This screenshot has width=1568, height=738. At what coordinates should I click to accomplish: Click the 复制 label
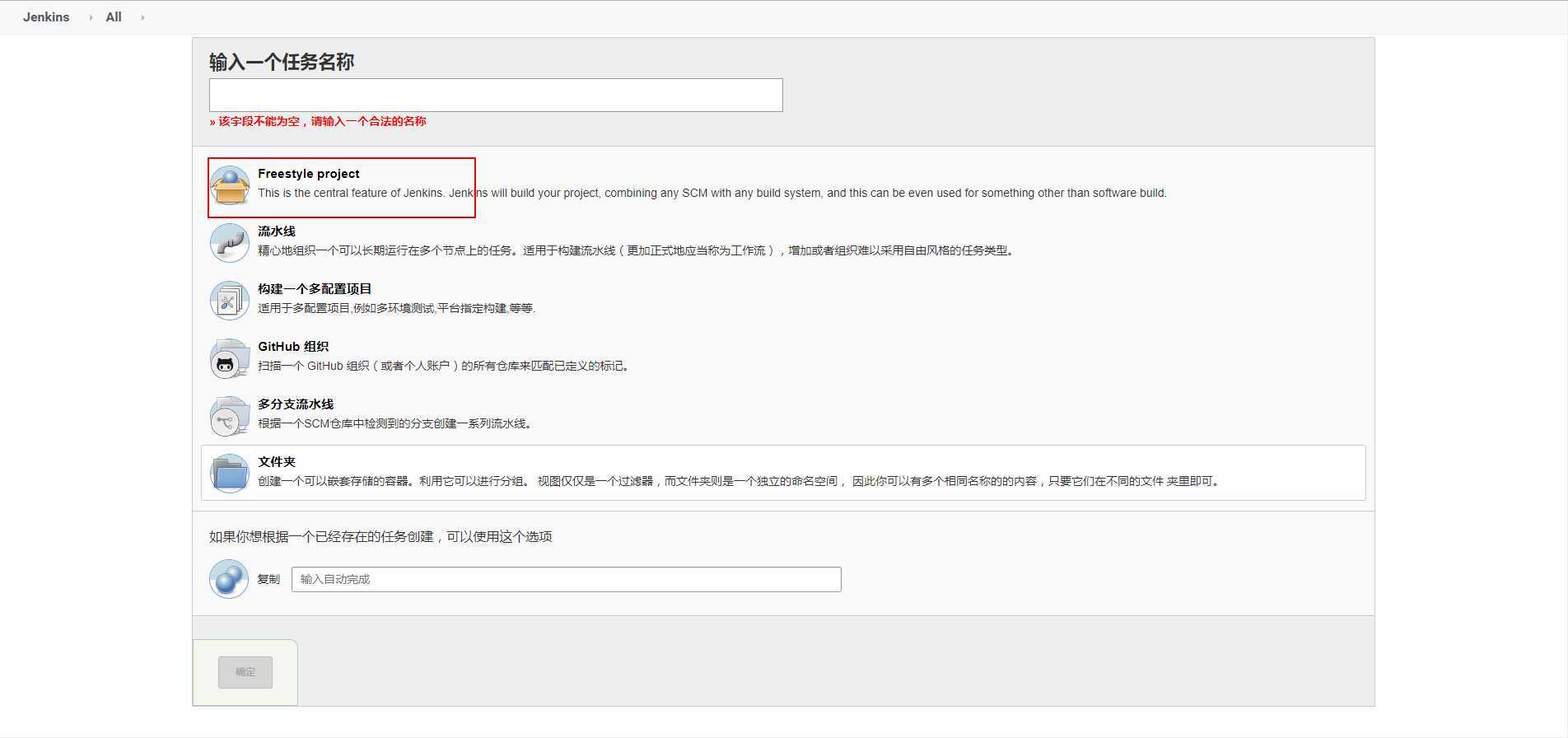[268, 579]
